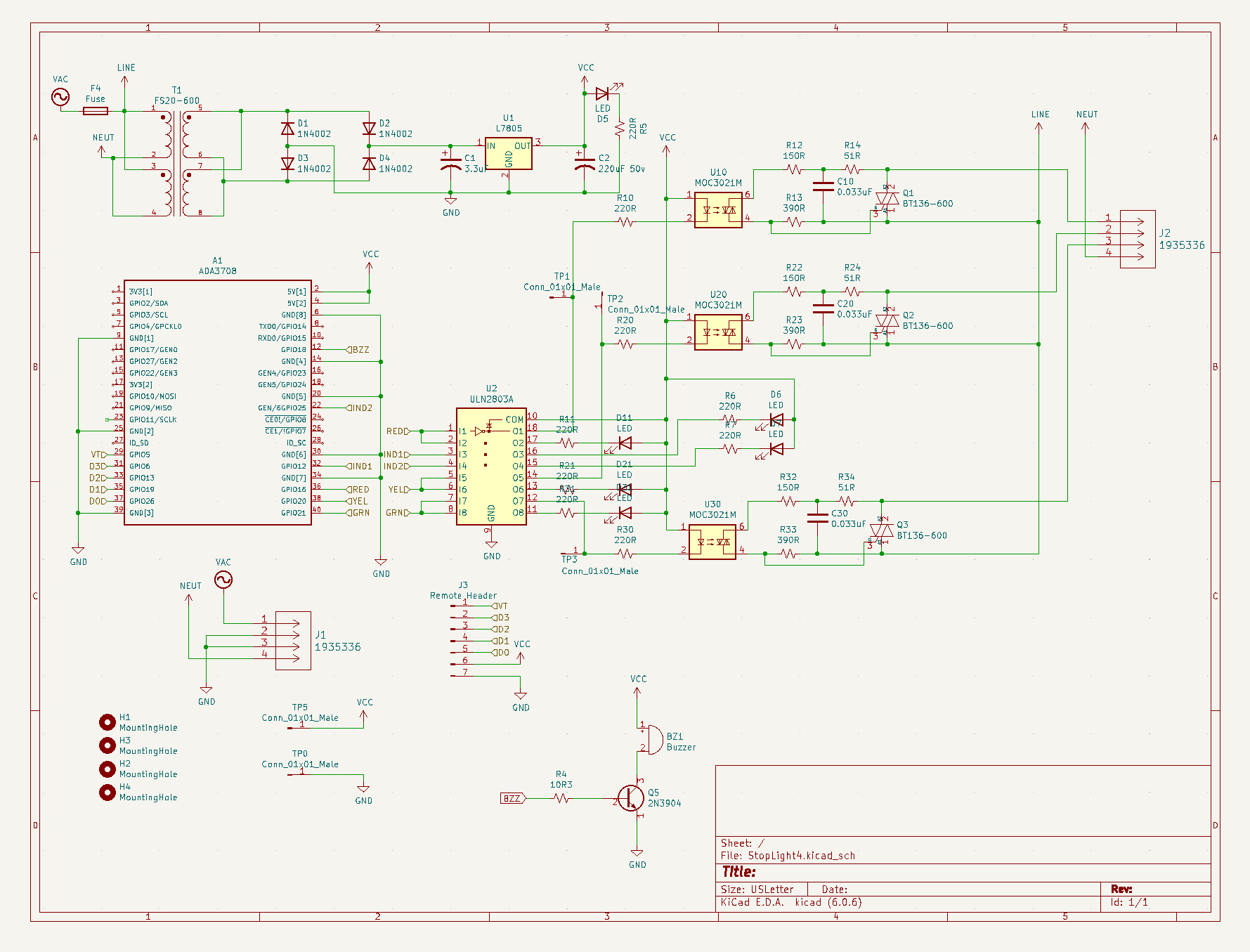The width and height of the screenshot is (1250, 952).
Task: Click the YELD input label beside U2
Action: point(399,490)
